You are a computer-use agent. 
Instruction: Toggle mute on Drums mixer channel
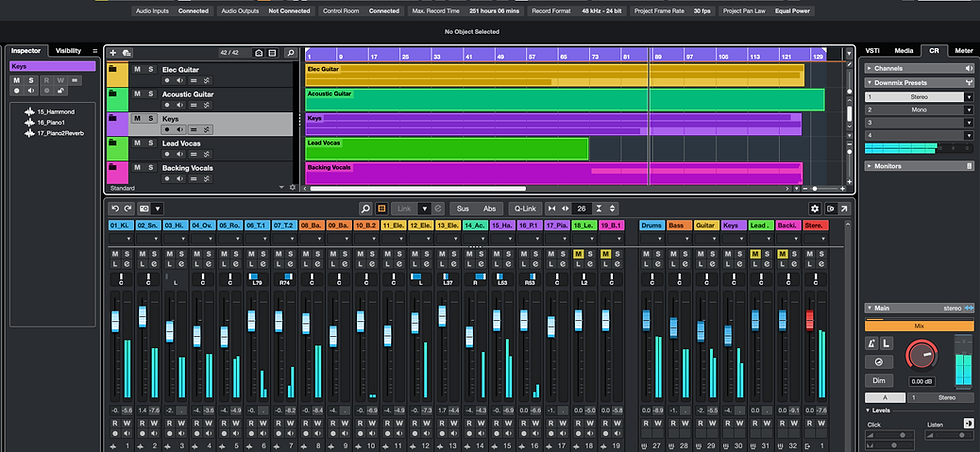click(646, 254)
